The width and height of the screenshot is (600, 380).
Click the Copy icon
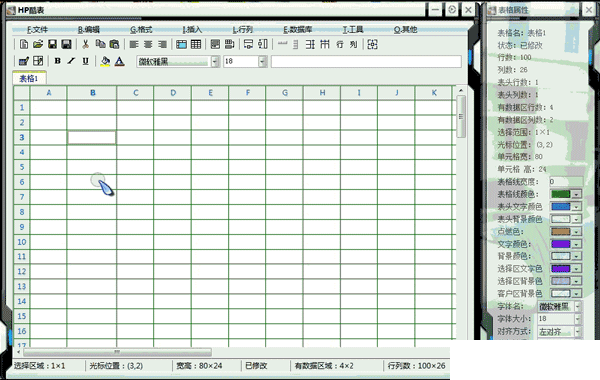coord(100,44)
